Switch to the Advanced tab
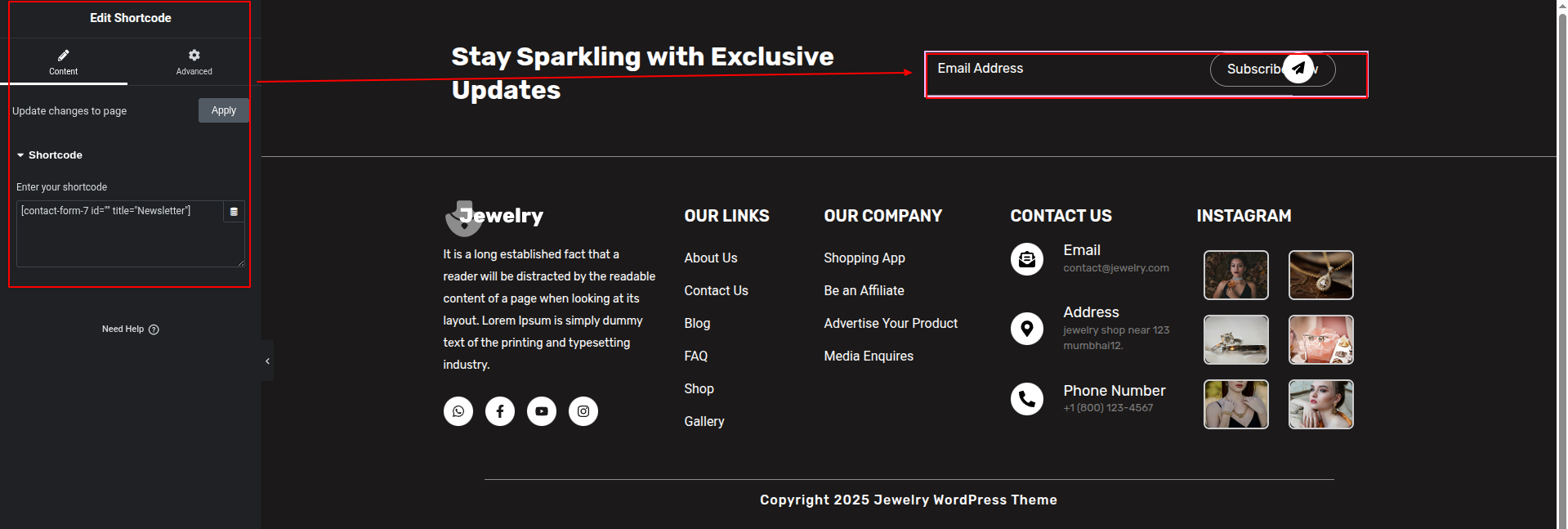This screenshot has width=1568, height=529. click(194, 61)
